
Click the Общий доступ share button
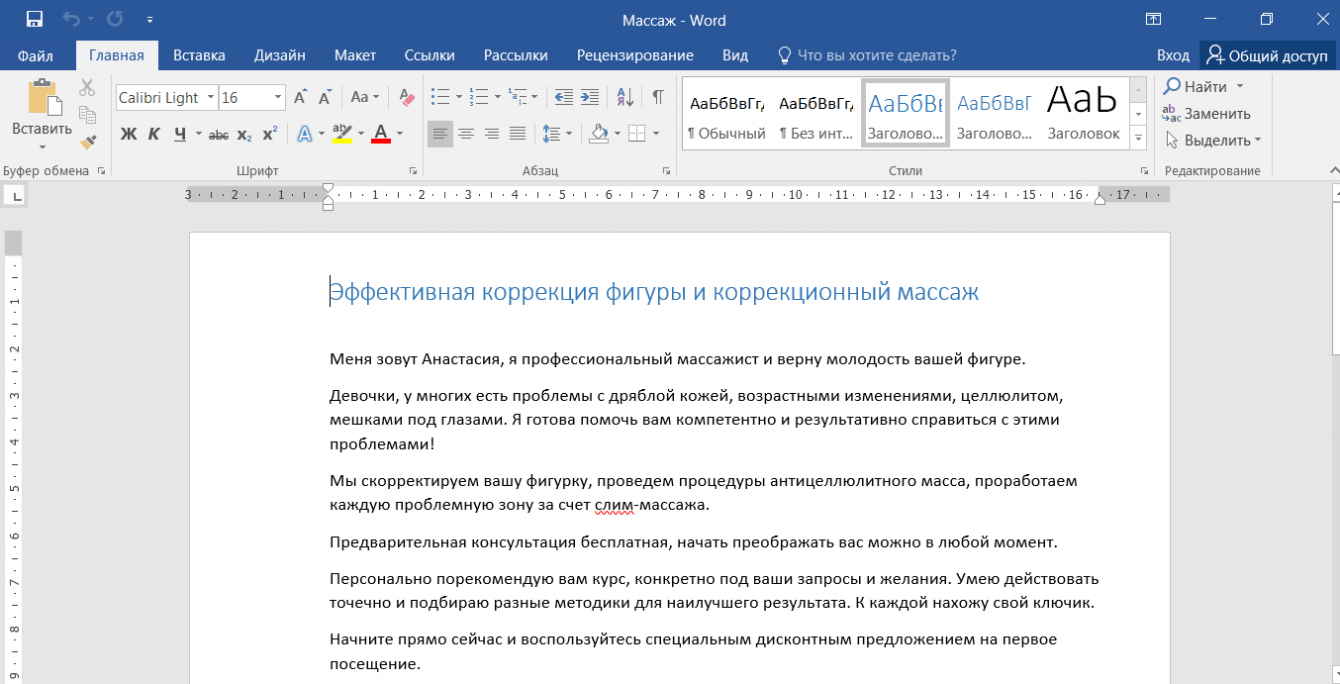pyautogui.click(x=1267, y=55)
